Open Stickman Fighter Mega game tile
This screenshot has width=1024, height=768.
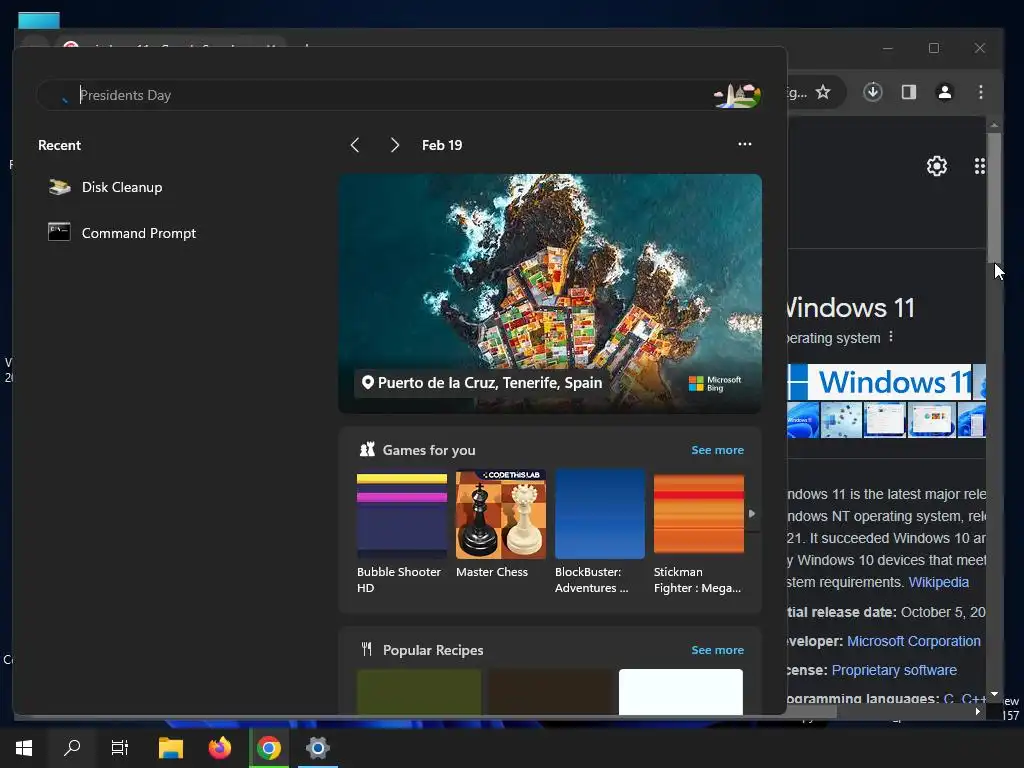pos(699,531)
